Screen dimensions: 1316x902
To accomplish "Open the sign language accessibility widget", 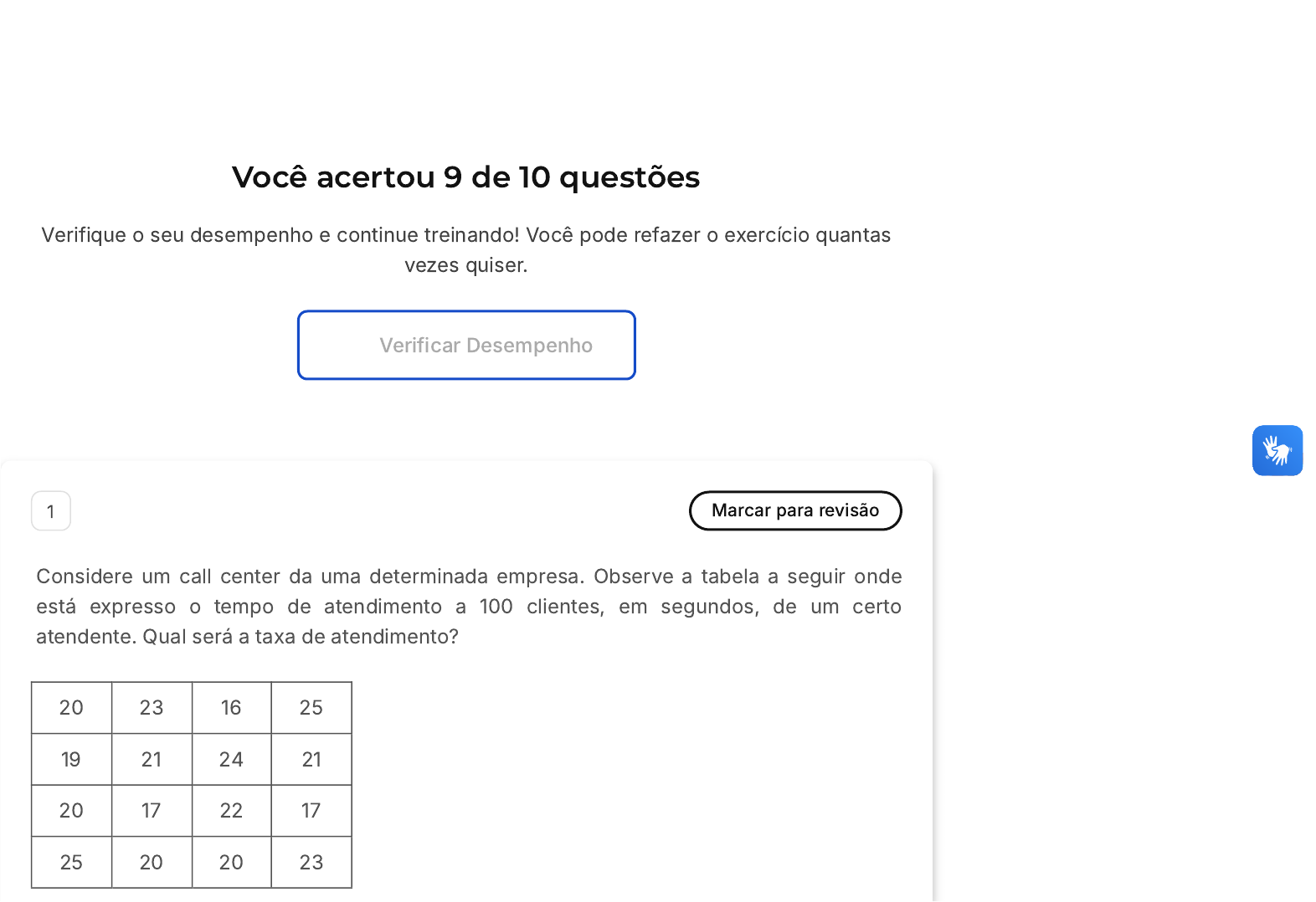I will click(x=1277, y=450).
